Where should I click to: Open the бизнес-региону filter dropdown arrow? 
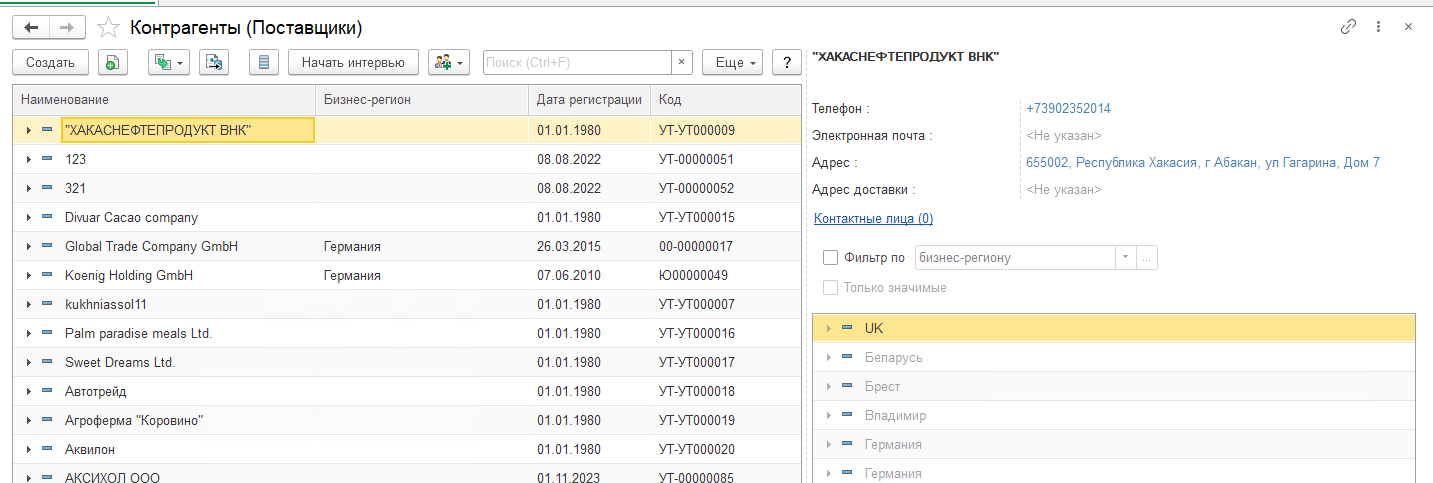coord(1126,257)
